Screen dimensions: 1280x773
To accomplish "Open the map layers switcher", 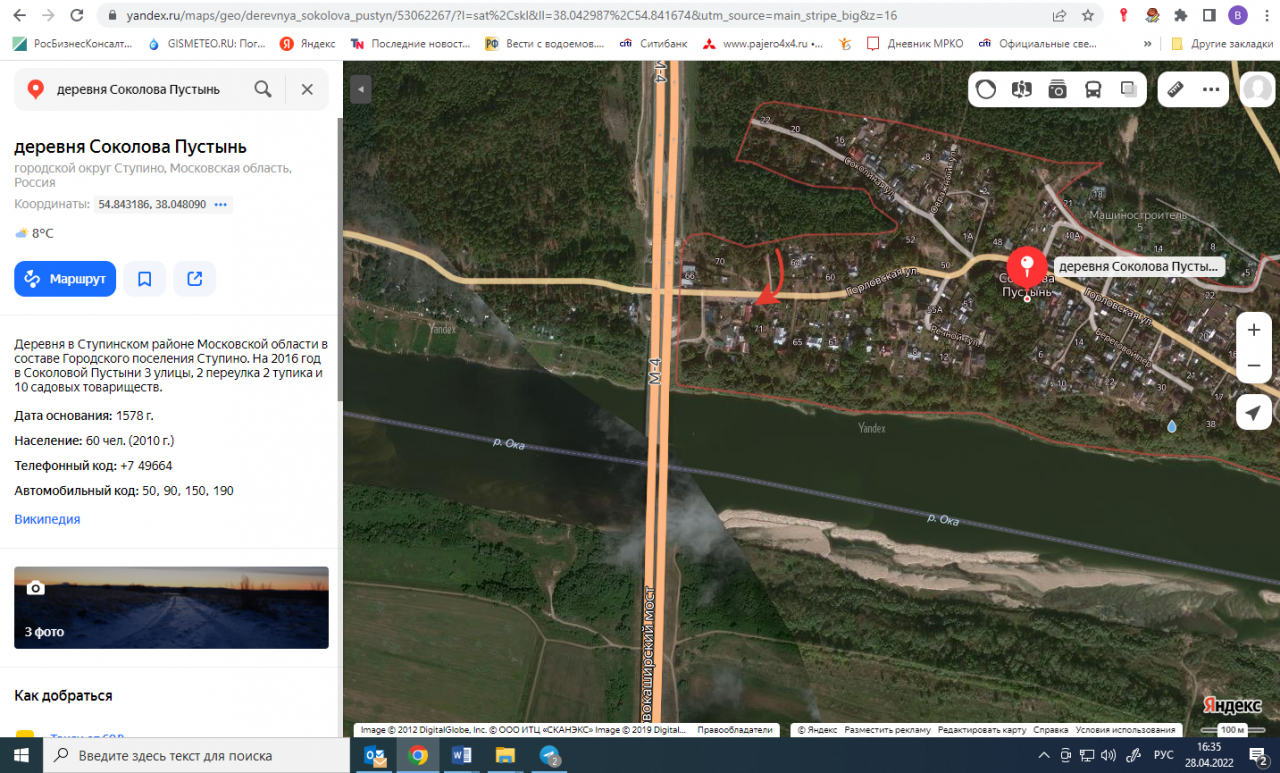I will click(1129, 89).
